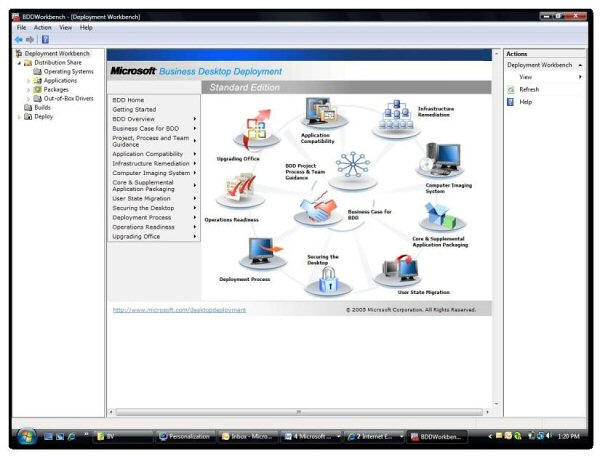Click the horizontal scrollbar at the bottom
Viewport: 600px width, 456px height.
point(299,412)
